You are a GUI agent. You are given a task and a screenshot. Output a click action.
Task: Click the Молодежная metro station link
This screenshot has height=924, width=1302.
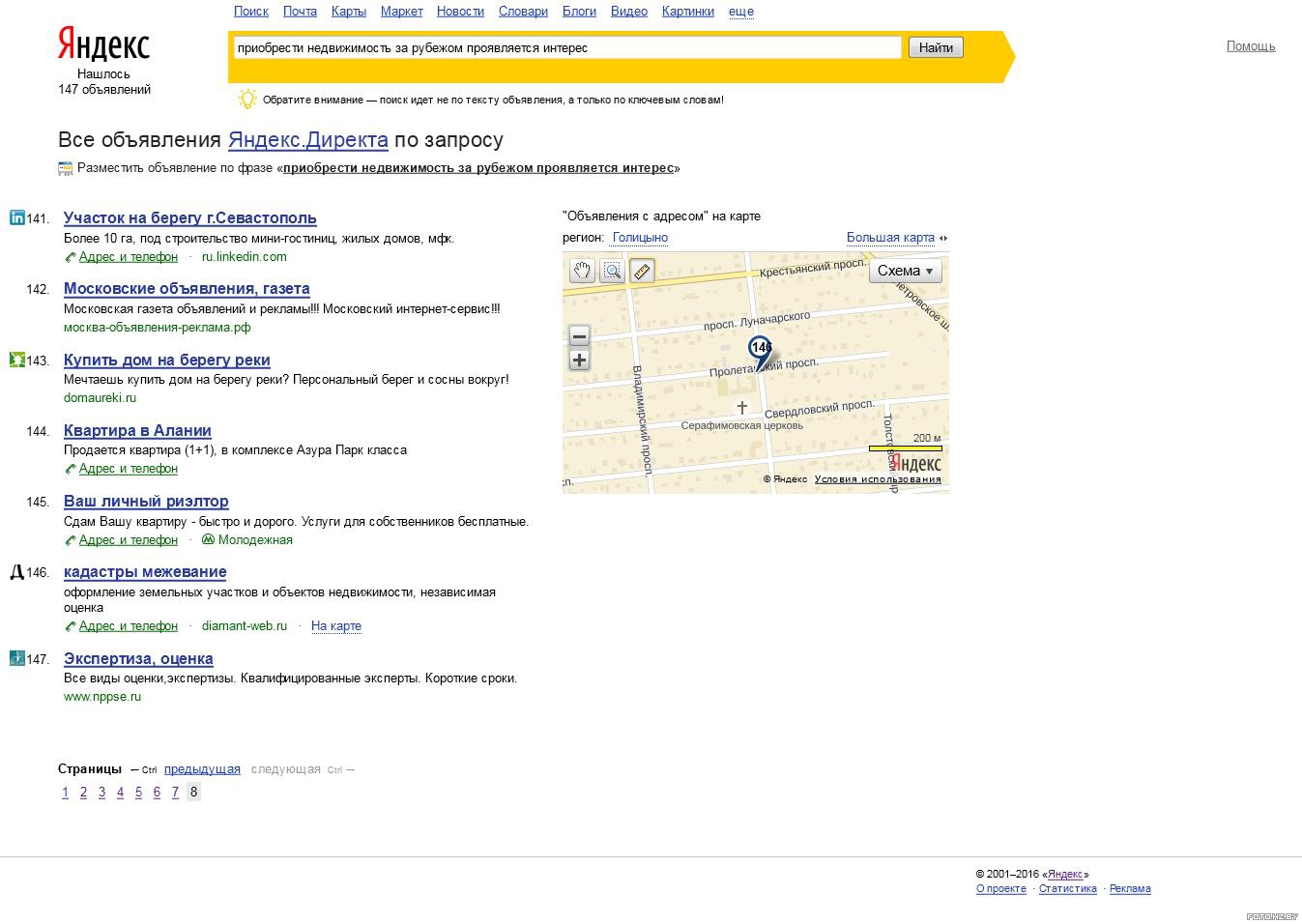click(x=255, y=540)
